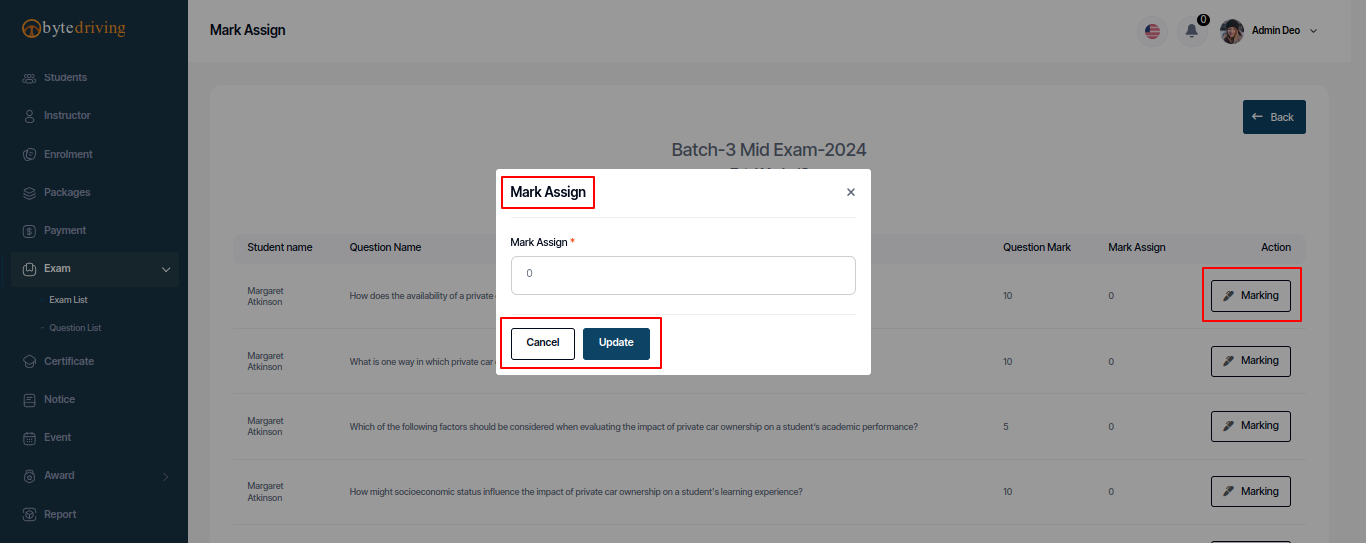Collapse the Exam menu chevron
1366x543 pixels.
[x=166, y=269]
